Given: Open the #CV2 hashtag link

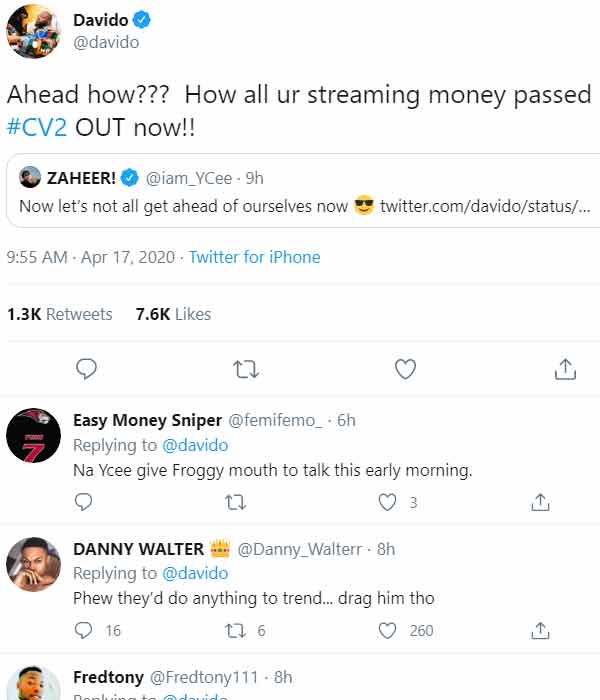Looking at the screenshot, I should coord(37,127).
